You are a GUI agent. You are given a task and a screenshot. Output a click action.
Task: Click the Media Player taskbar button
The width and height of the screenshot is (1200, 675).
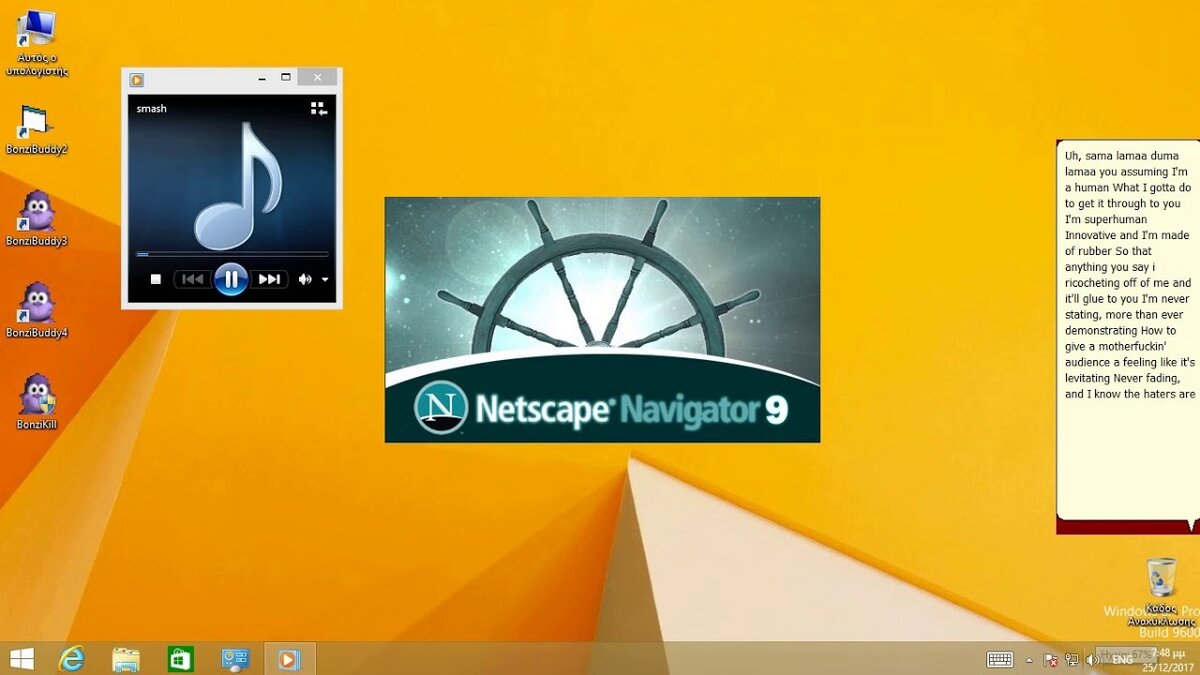pyautogui.click(x=289, y=658)
